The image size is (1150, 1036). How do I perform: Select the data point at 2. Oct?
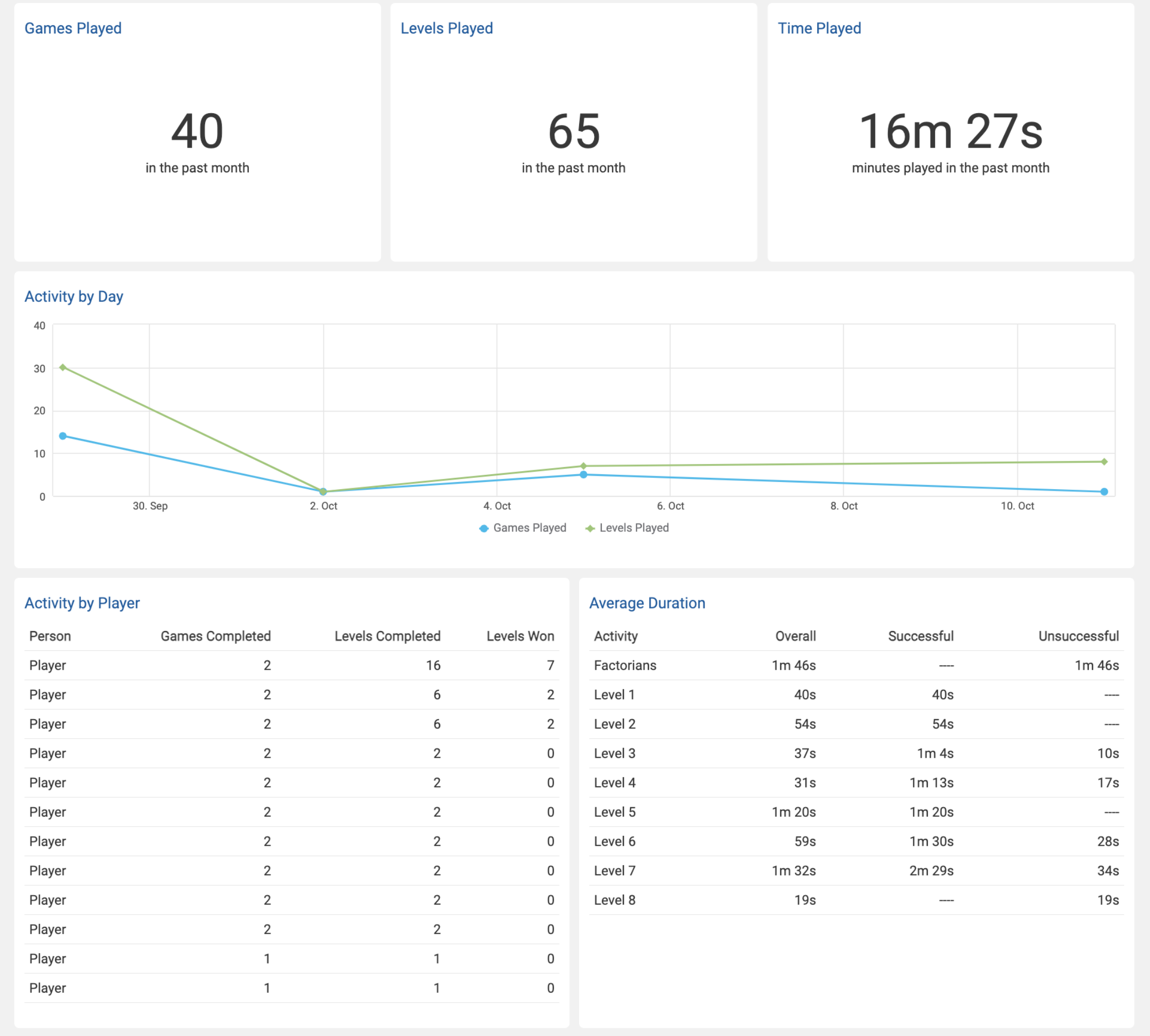coord(323,491)
